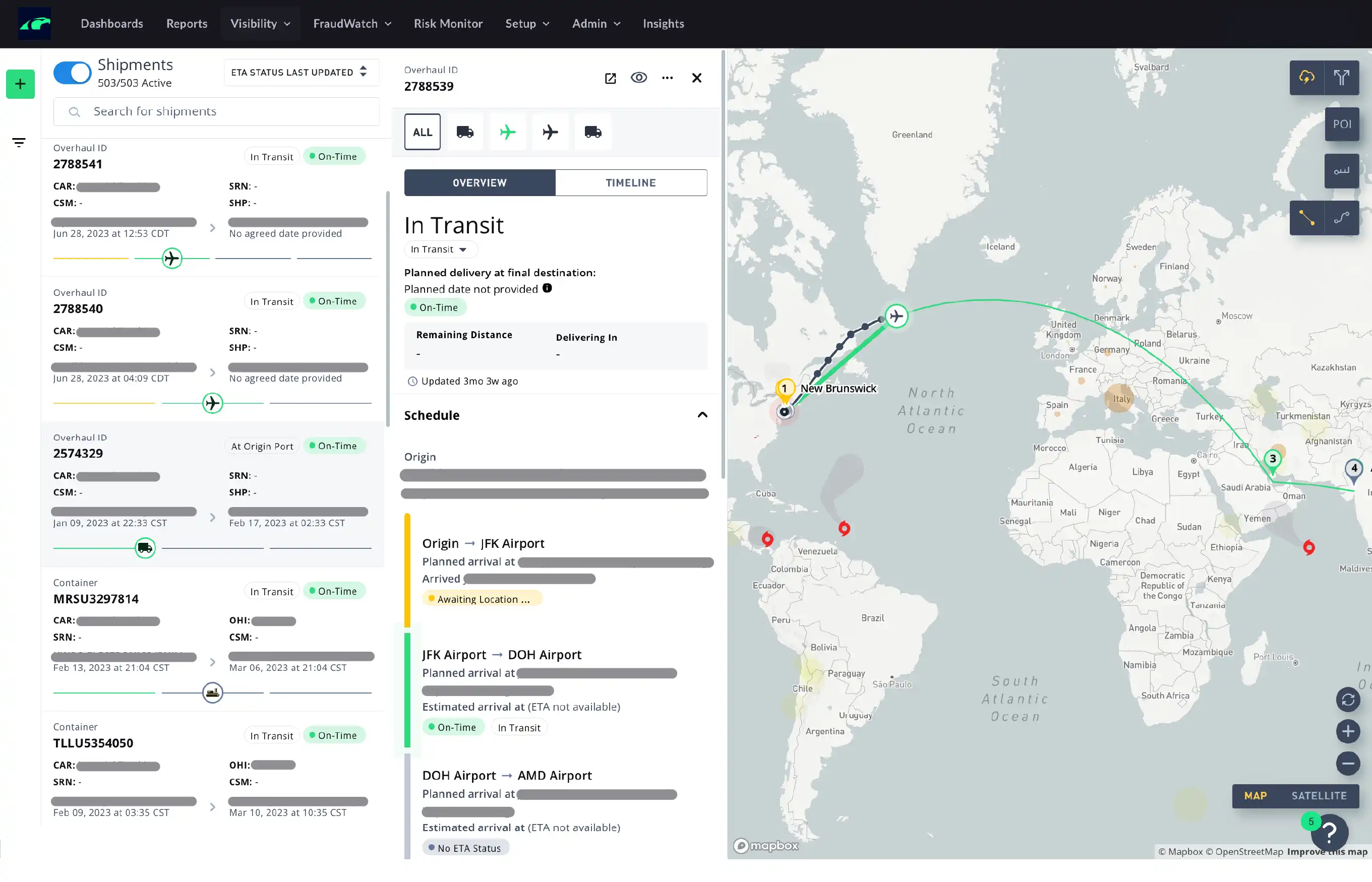Viewport: 1372px width, 882px height.
Task: Select the green airplane leg filter
Action: coord(508,132)
